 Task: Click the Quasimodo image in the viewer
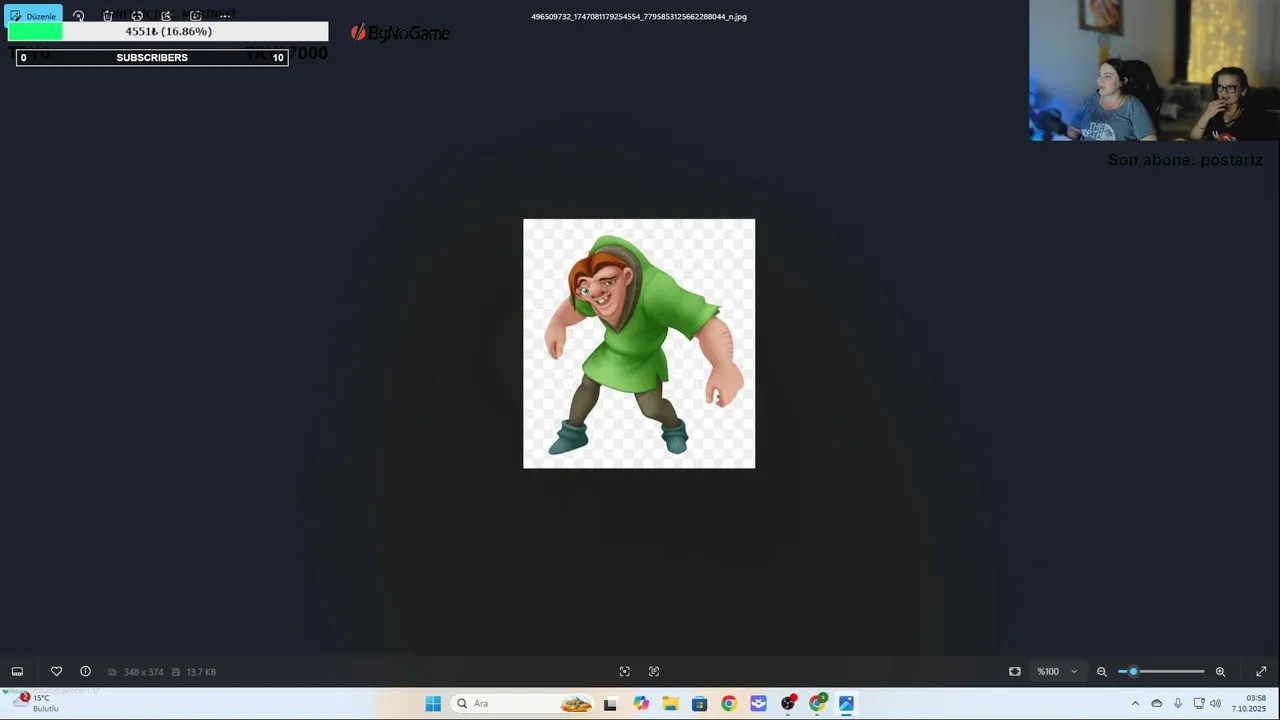click(639, 343)
